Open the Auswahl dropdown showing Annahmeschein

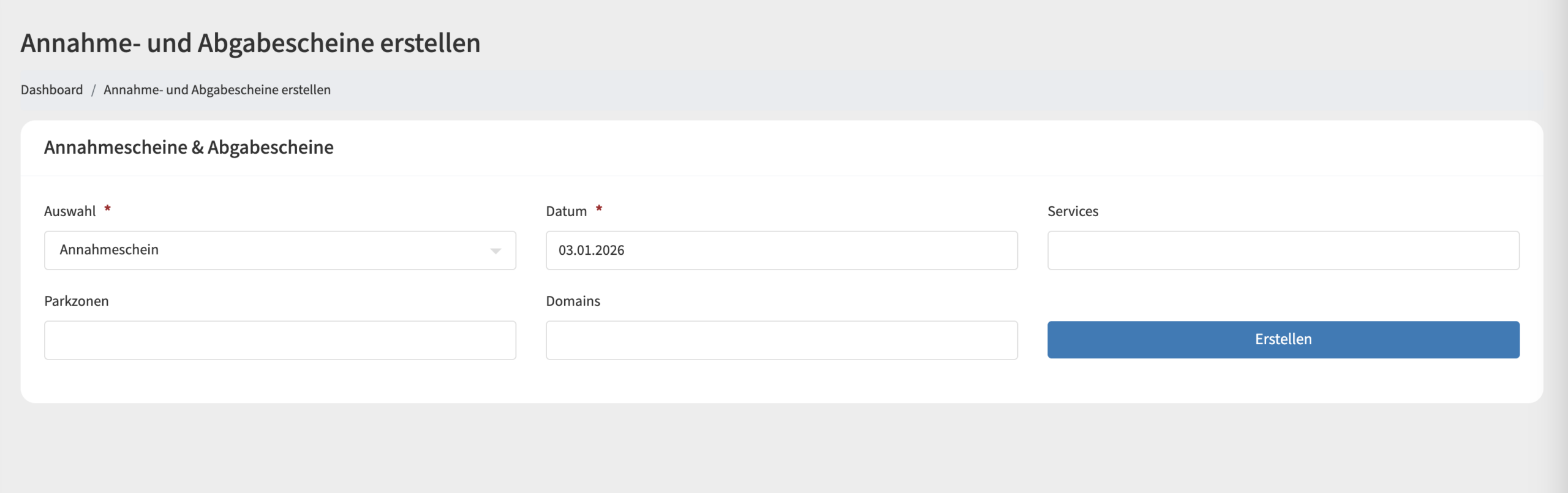pyautogui.click(x=269, y=250)
